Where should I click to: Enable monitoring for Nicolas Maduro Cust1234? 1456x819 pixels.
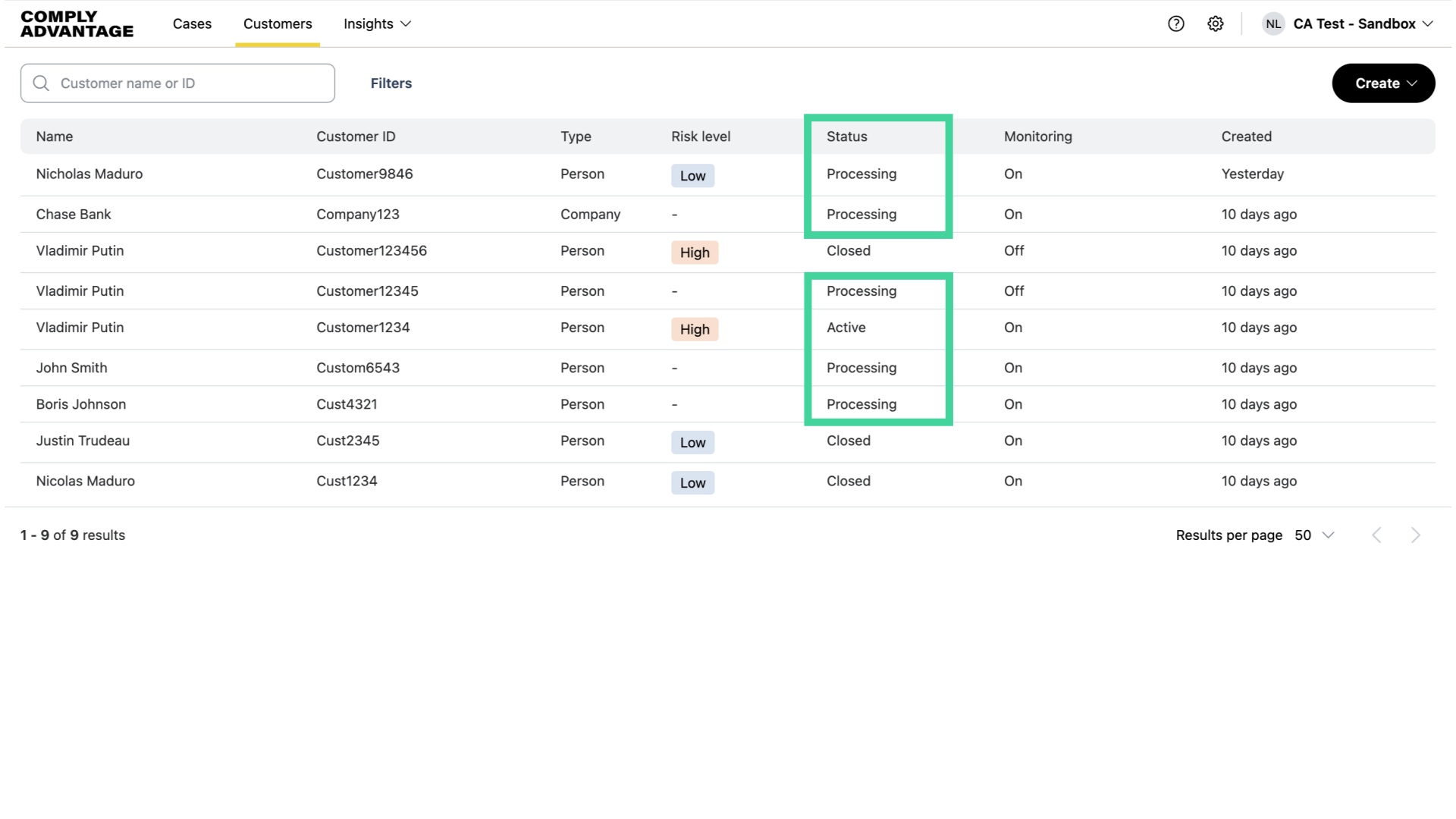[x=1013, y=481]
